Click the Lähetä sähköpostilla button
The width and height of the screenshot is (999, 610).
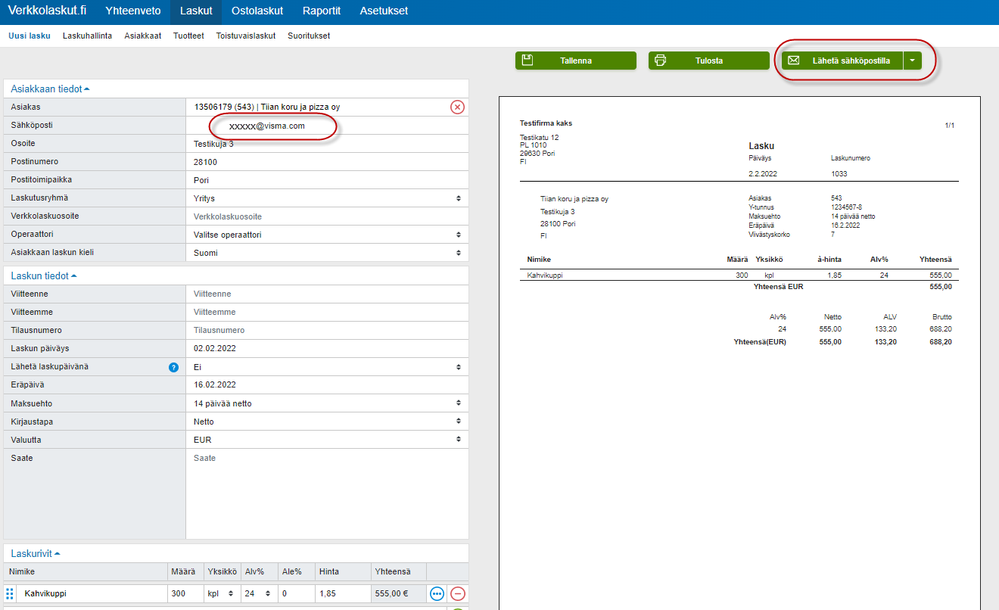pyautogui.click(x=842, y=61)
